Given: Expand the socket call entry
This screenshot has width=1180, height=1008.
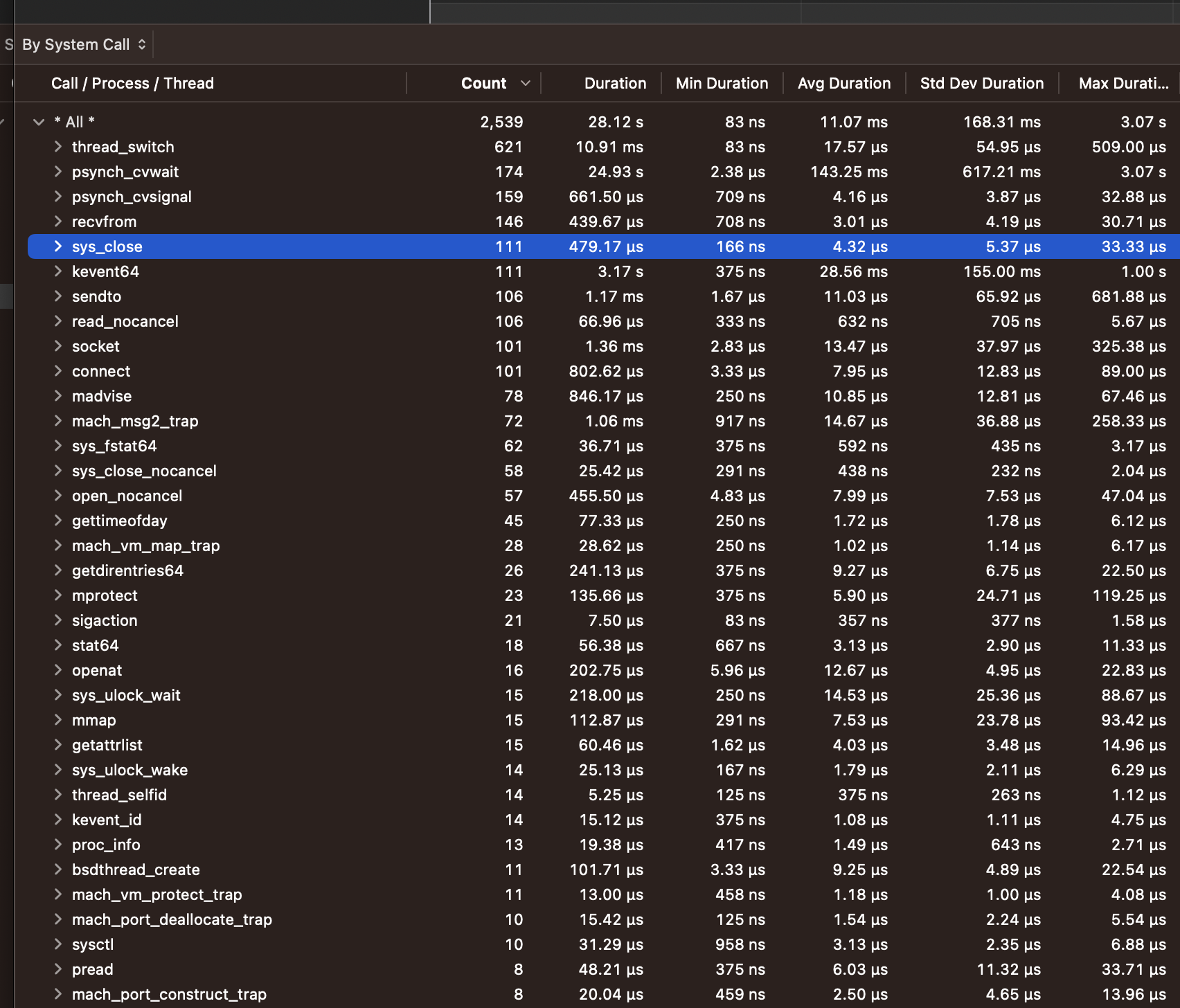Looking at the screenshot, I should (x=57, y=346).
